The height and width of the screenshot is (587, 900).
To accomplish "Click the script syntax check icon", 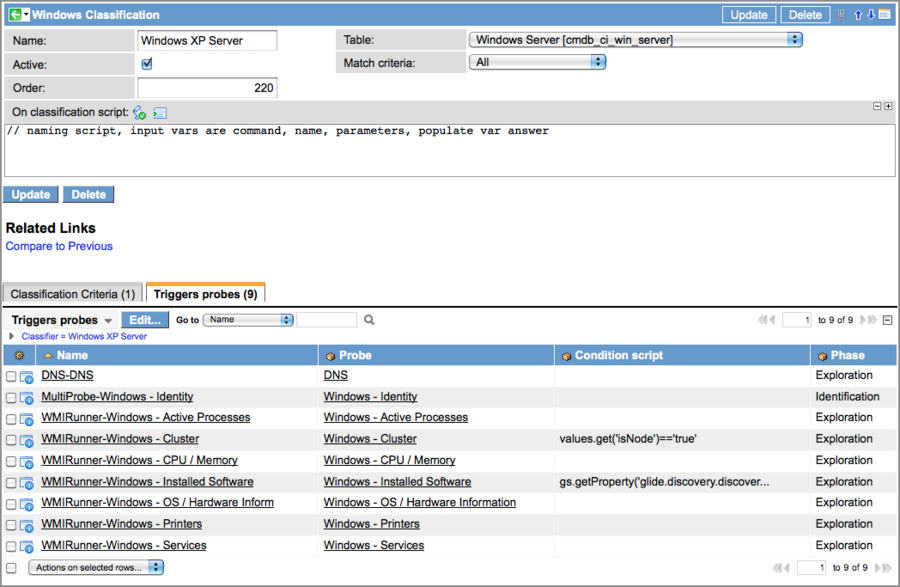I will pyautogui.click(x=139, y=112).
